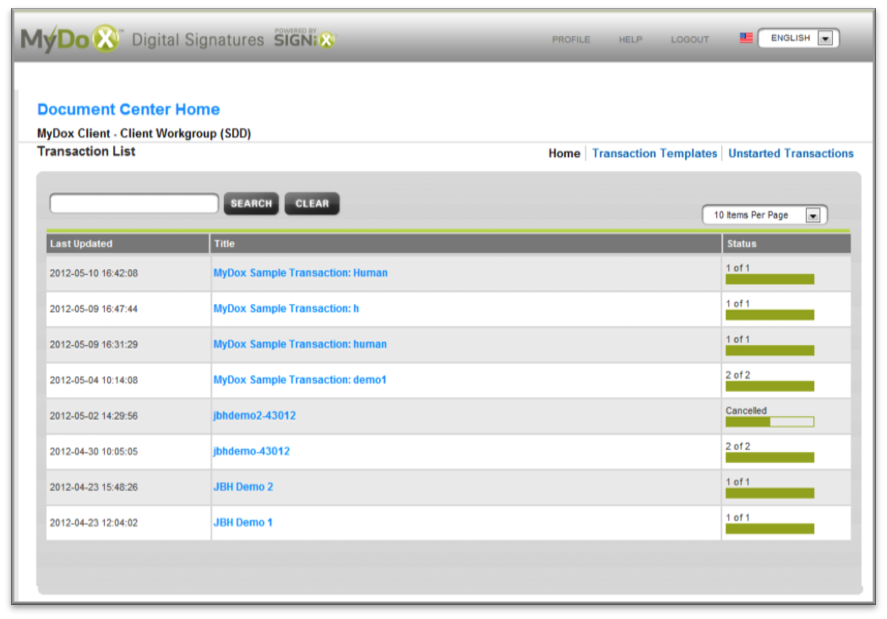Open the Help menu item
887x619 pixels.
coord(630,40)
